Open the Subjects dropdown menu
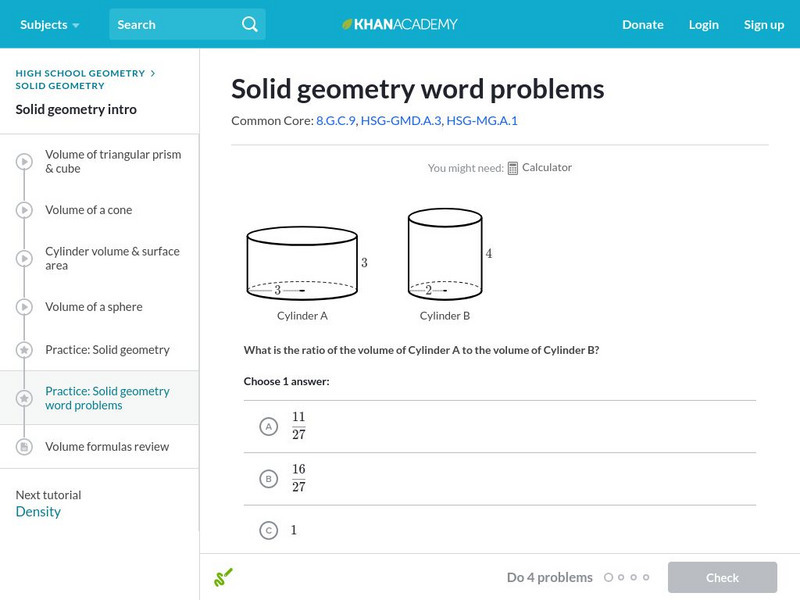 [49, 24]
